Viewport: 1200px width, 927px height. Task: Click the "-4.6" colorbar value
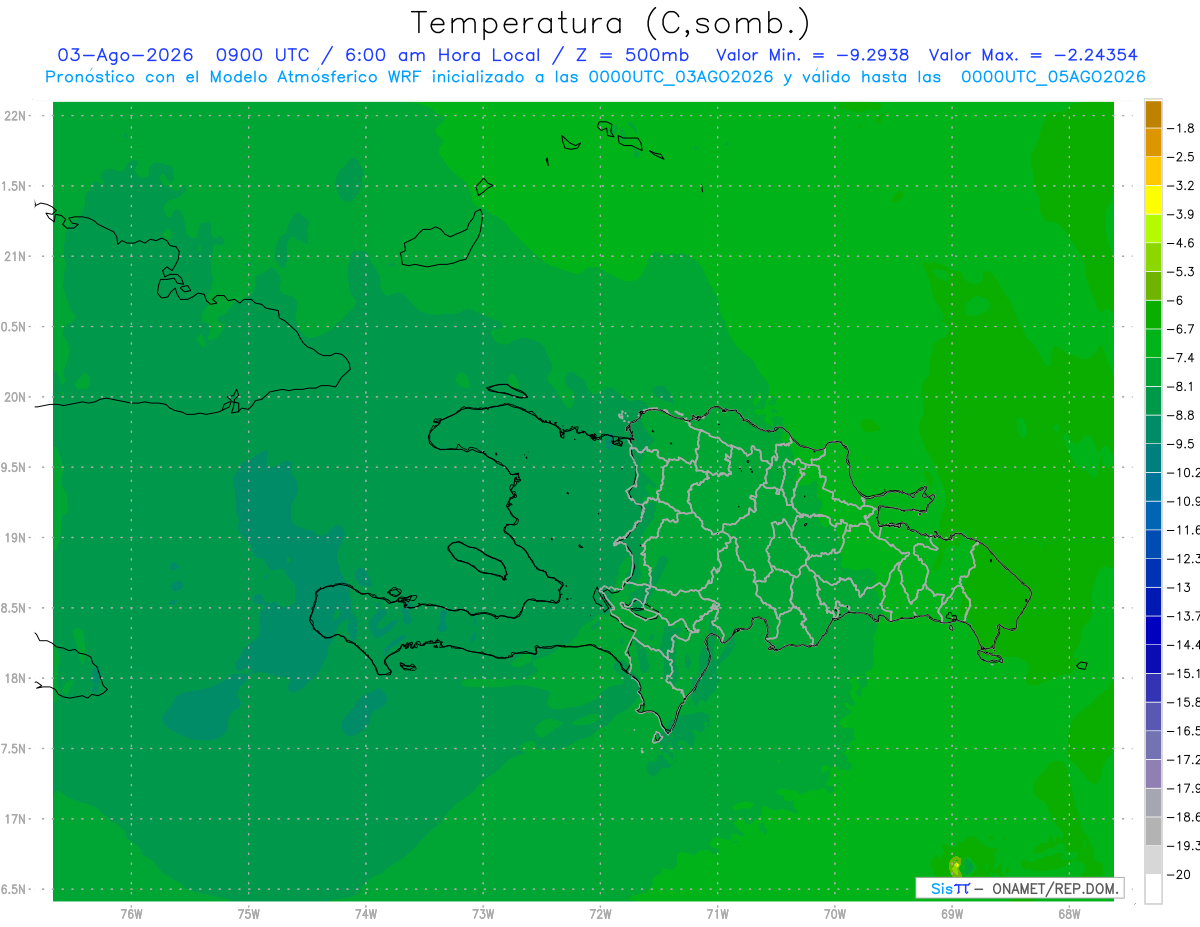coord(1181,243)
